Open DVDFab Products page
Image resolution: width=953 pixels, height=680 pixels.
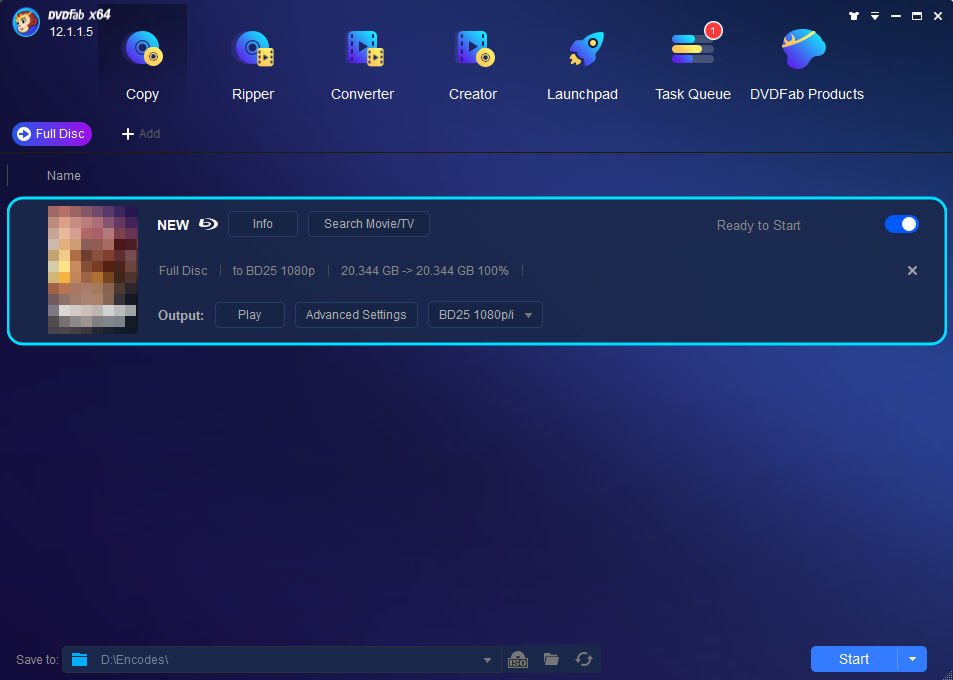point(807,65)
